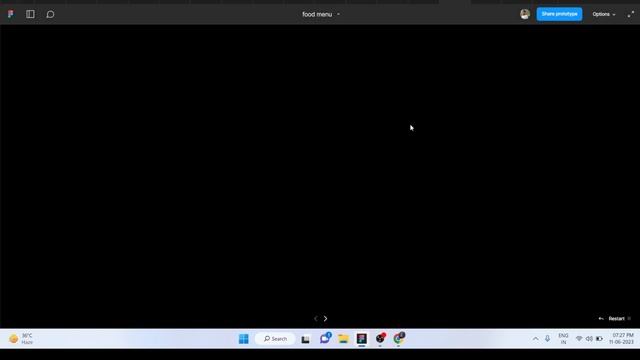Open the comments speech bubble icon
This screenshot has width=640, height=360.
[50, 14]
